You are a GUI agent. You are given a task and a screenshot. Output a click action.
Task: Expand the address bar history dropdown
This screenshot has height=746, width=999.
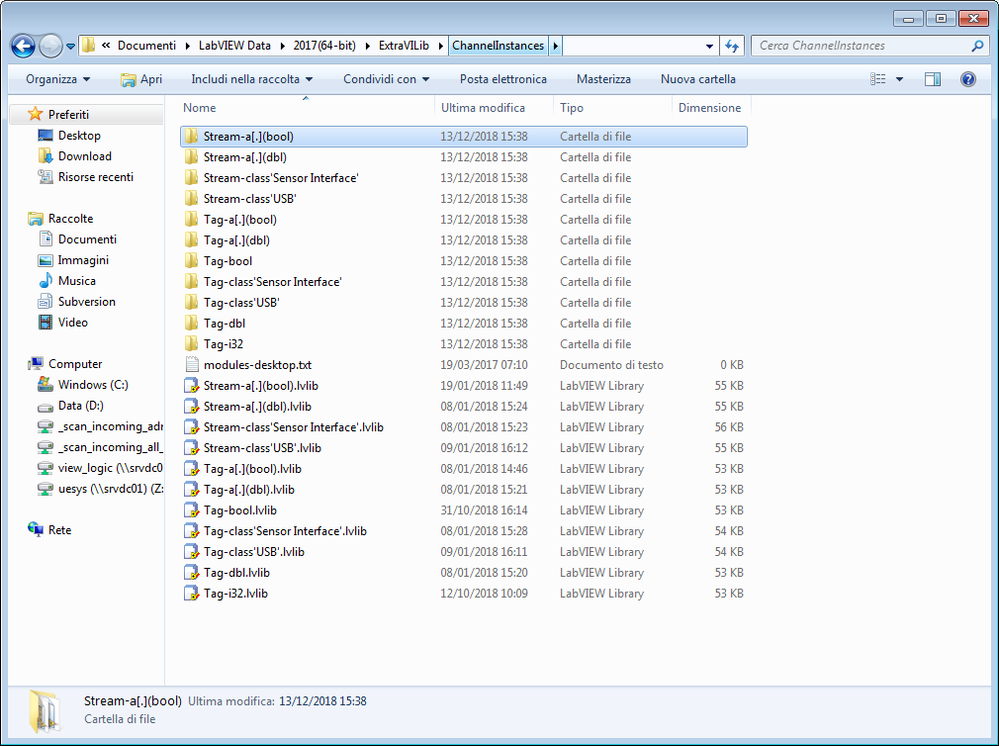pyautogui.click(x=709, y=46)
